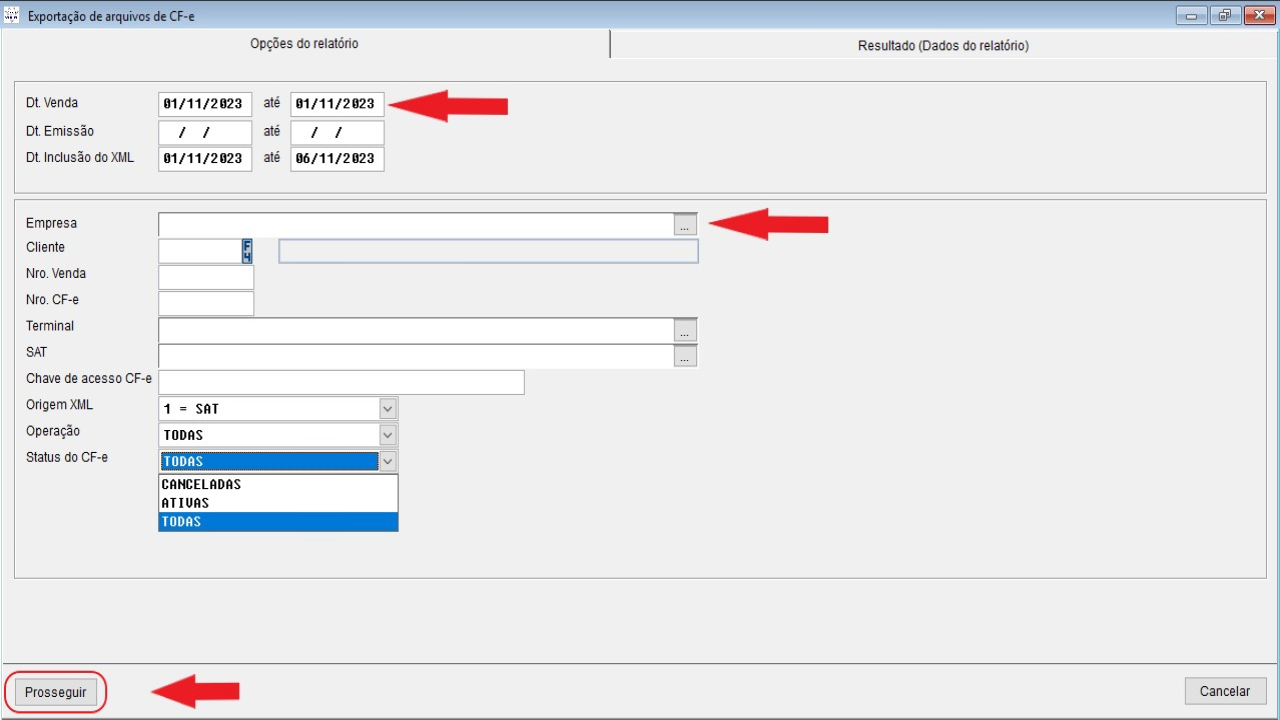Click the SAT input field
The height and width of the screenshot is (720, 1280).
pyautogui.click(x=416, y=356)
